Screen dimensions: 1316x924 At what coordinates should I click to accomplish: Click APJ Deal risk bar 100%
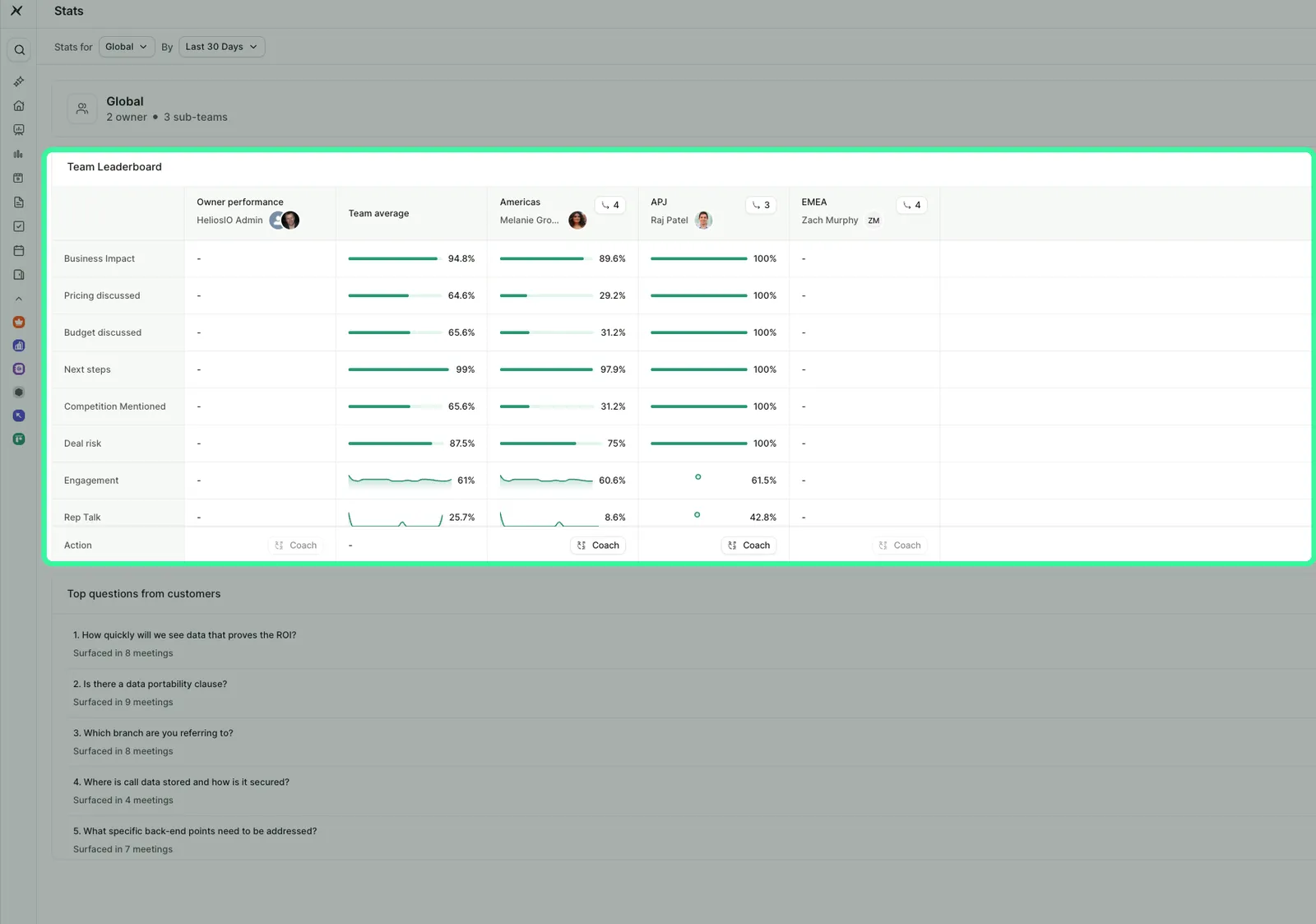tap(698, 443)
